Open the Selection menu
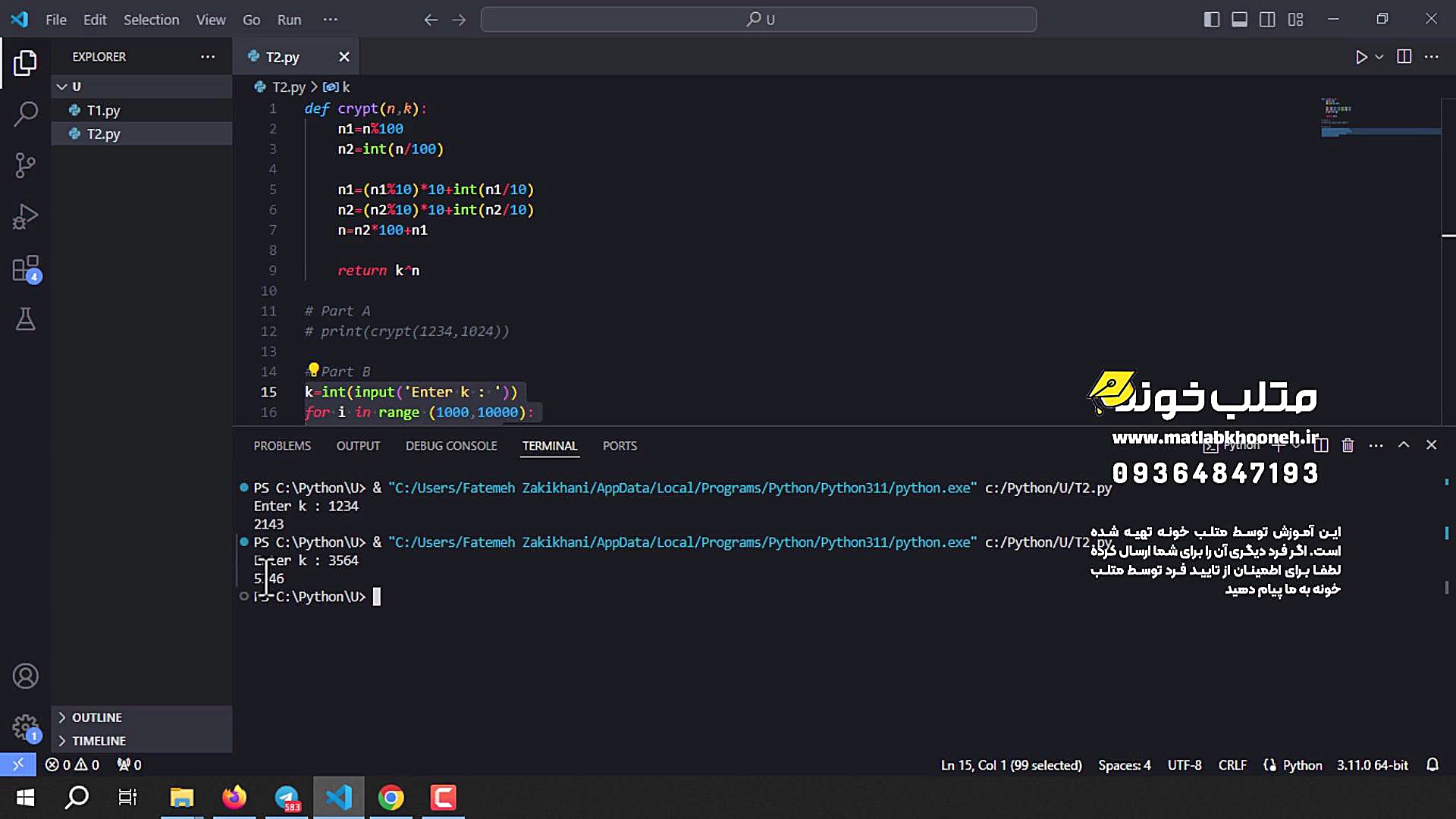 pos(152,20)
